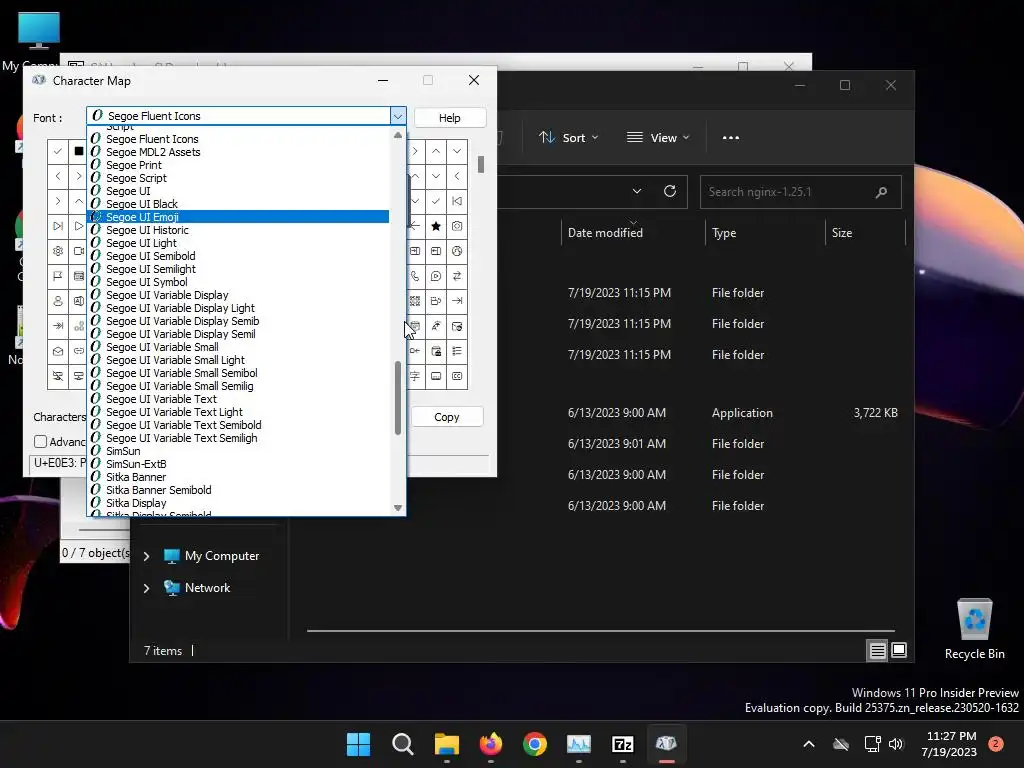1024x768 pixels.
Task: Select the person contact glyph
Action: click(x=57, y=301)
